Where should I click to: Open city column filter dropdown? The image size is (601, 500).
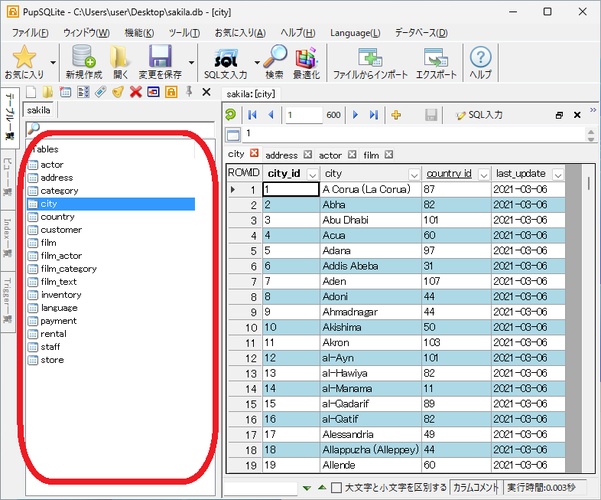pyautogui.click(x=414, y=175)
